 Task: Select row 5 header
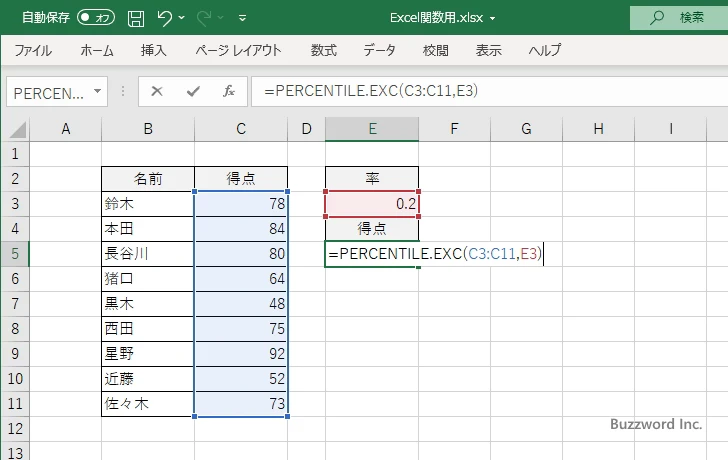[x=15, y=254]
